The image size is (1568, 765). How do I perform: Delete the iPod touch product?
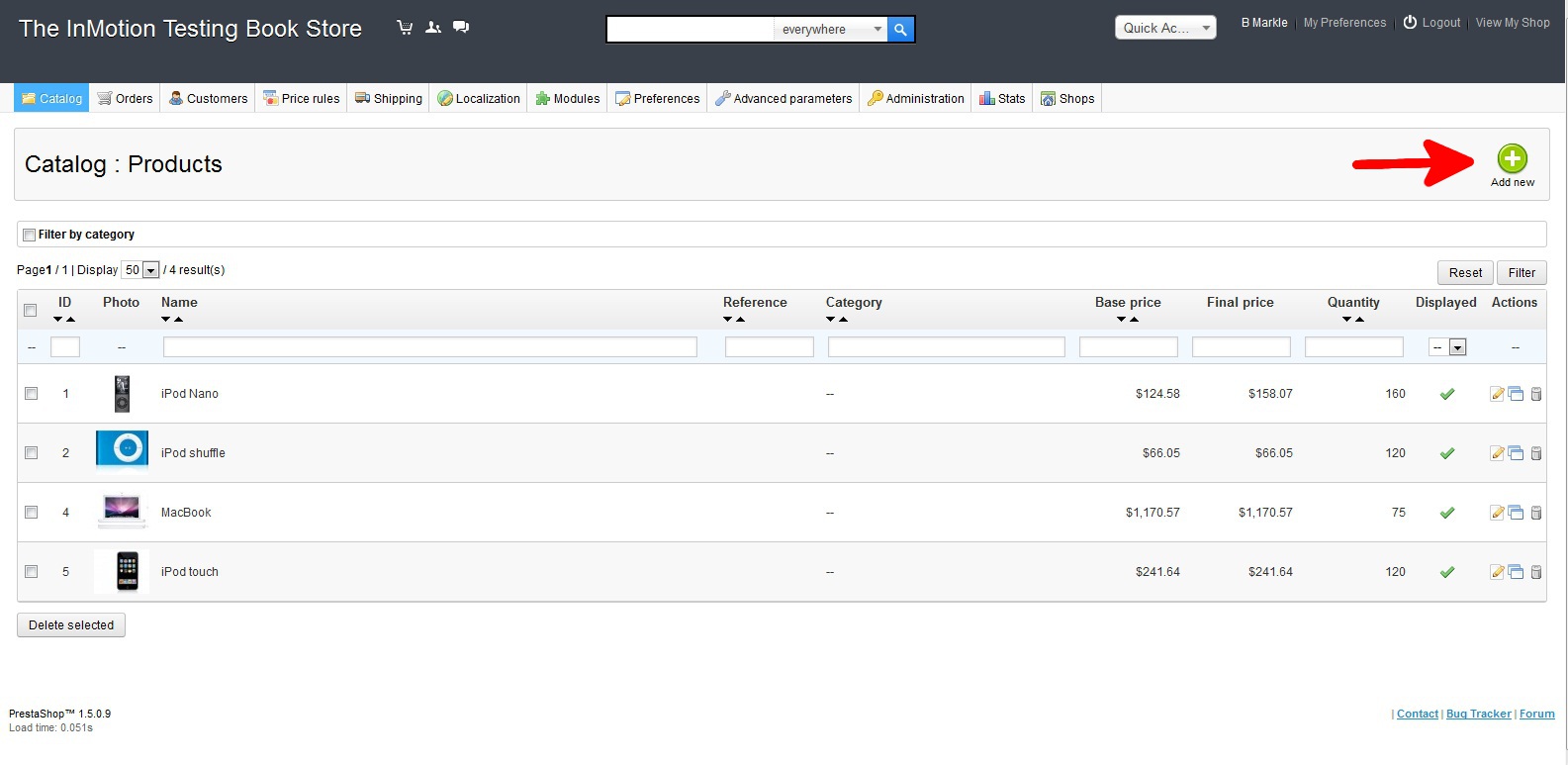coord(1536,572)
